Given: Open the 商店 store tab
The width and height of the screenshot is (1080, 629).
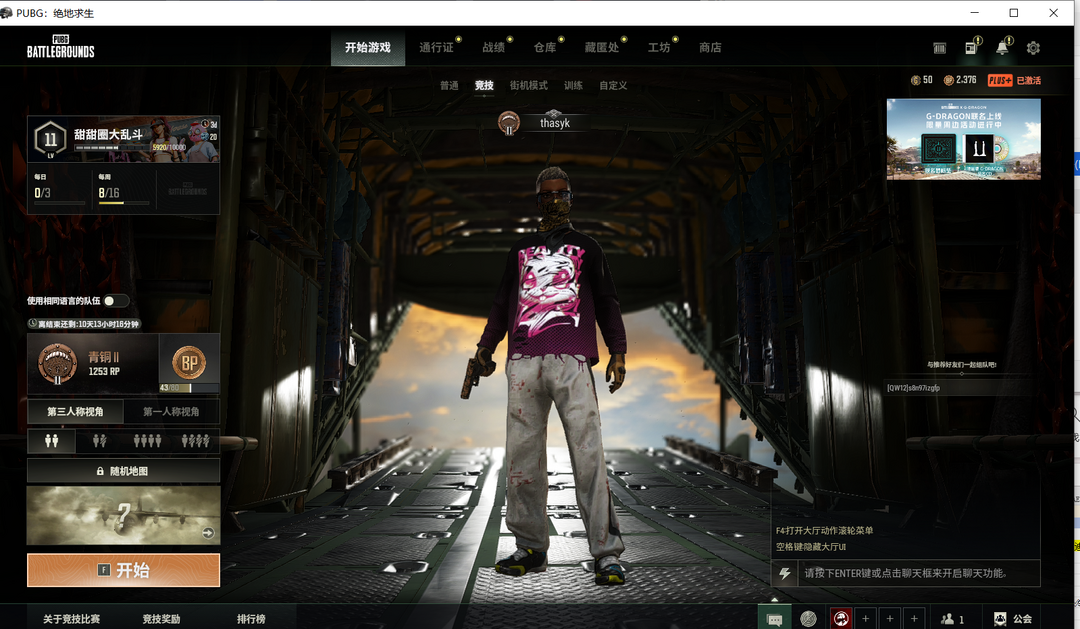Looking at the screenshot, I should [x=710, y=48].
